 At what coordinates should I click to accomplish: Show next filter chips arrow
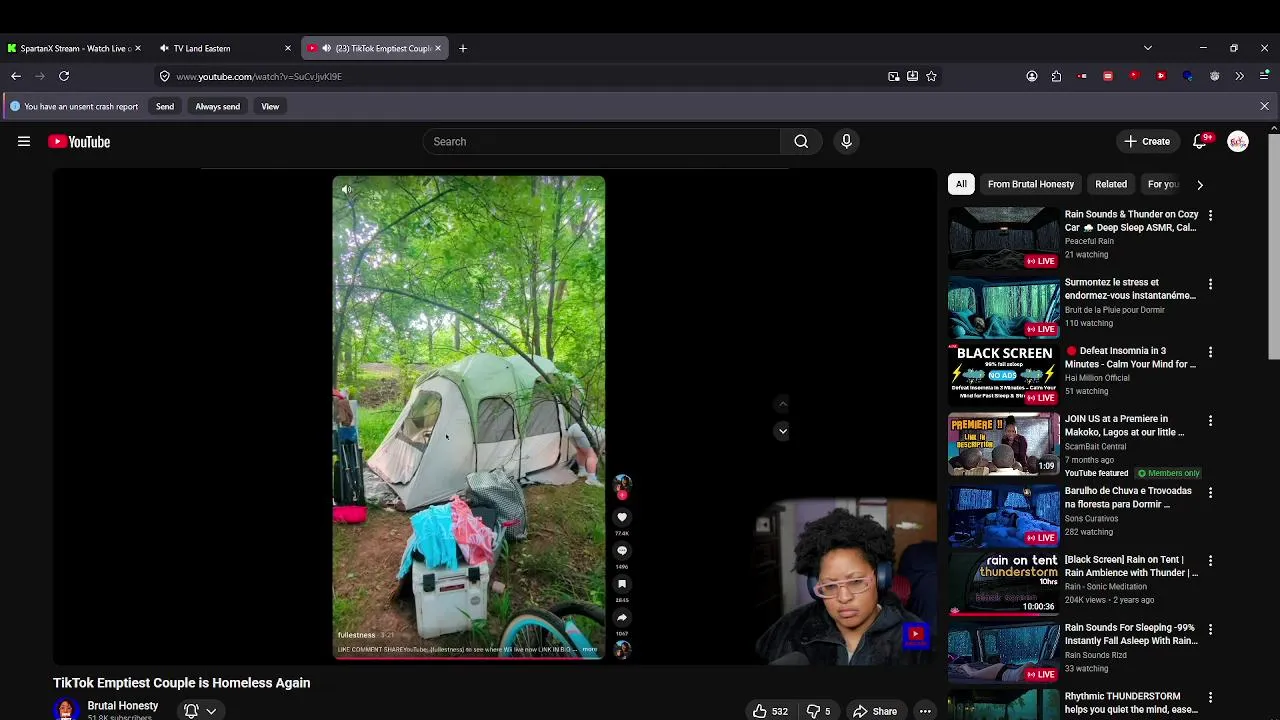[x=1200, y=184]
